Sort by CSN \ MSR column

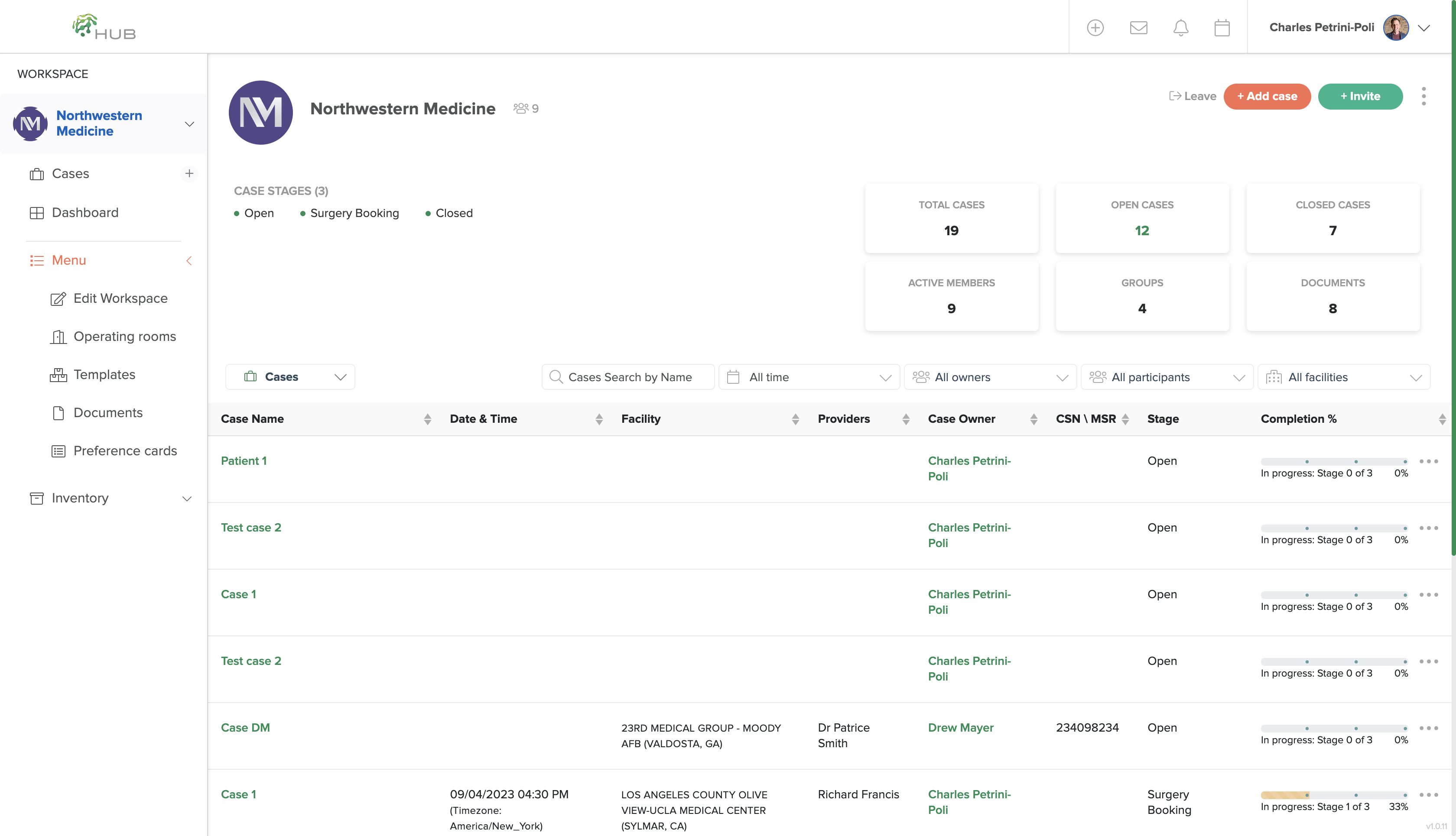point(1125,419)
